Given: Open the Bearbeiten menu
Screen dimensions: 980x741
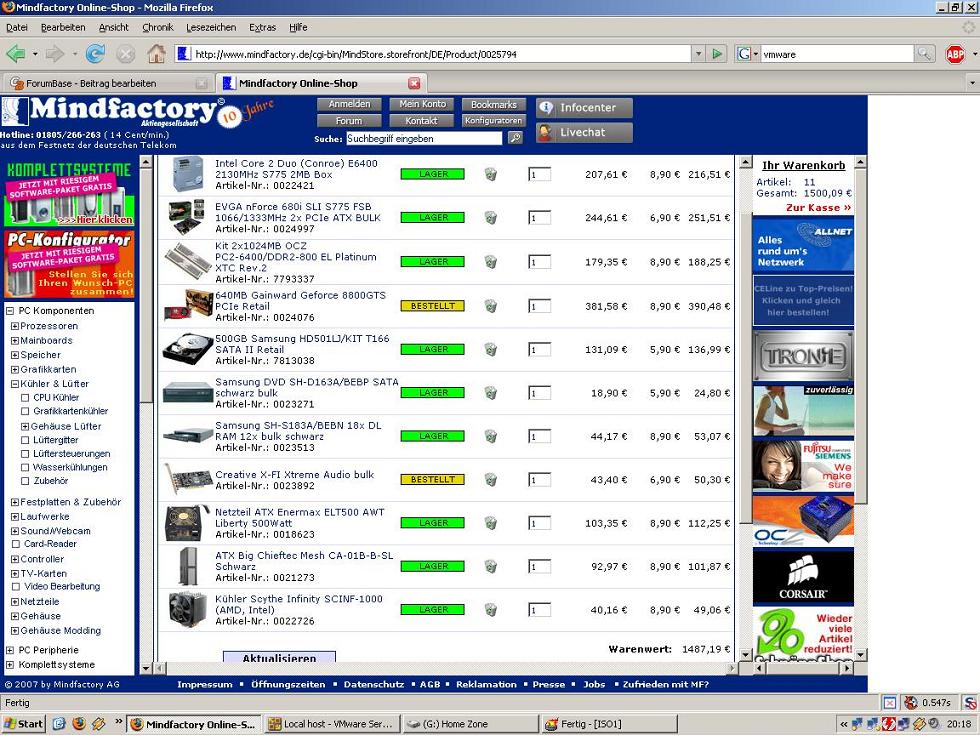Looking at the screenshot, I should click(x=63, y=27).
